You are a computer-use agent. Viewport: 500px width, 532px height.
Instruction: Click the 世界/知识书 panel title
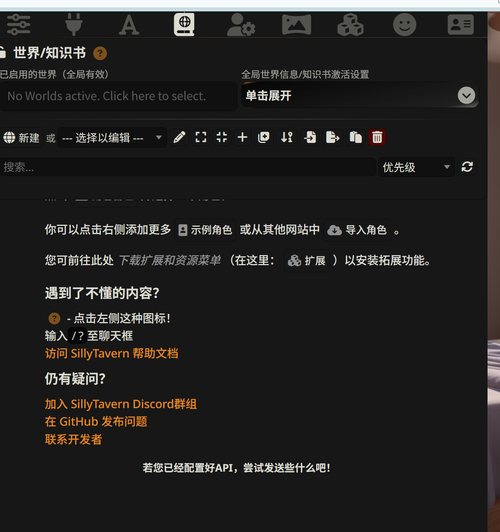[50, 53]
